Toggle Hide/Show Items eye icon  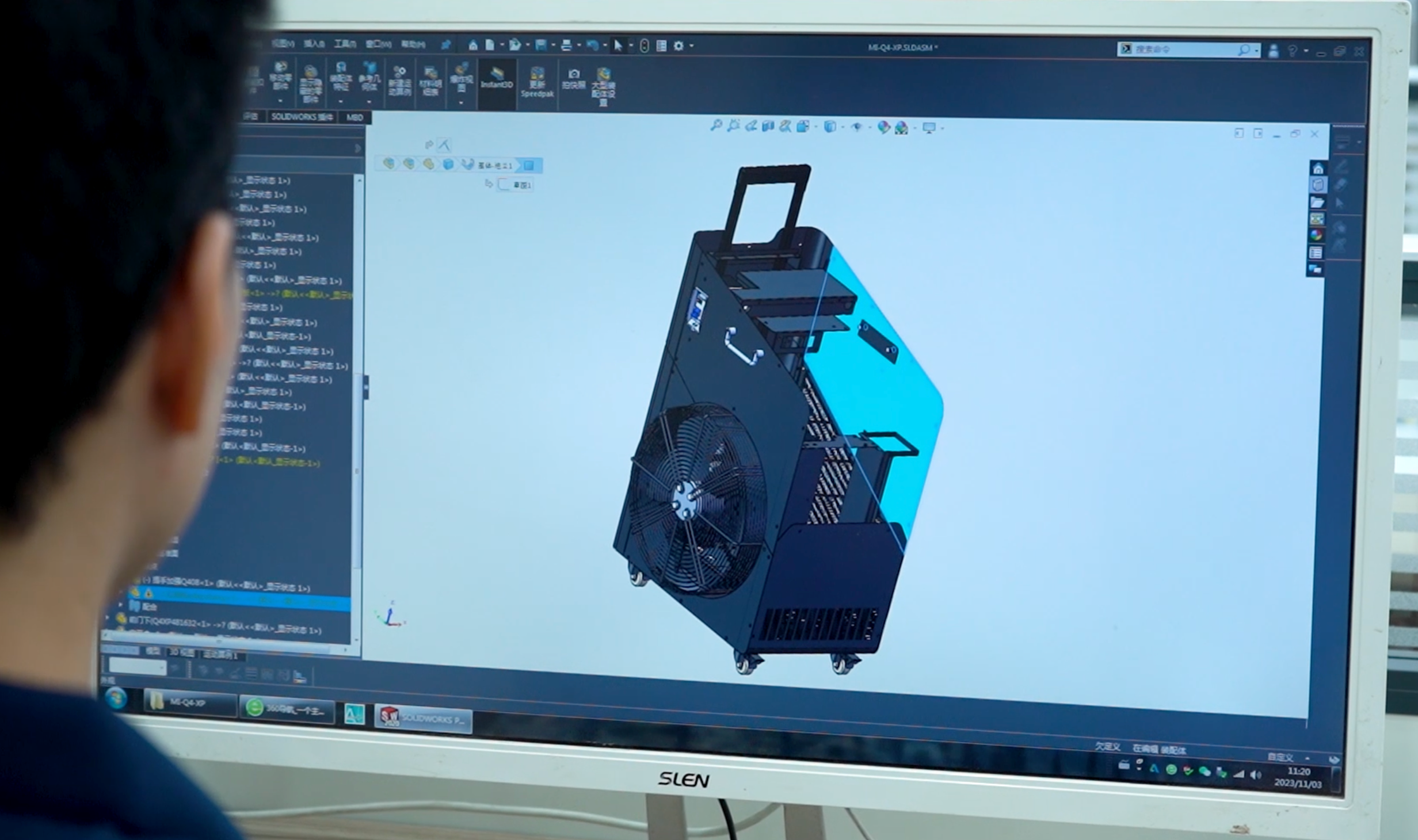pos(856,127)
